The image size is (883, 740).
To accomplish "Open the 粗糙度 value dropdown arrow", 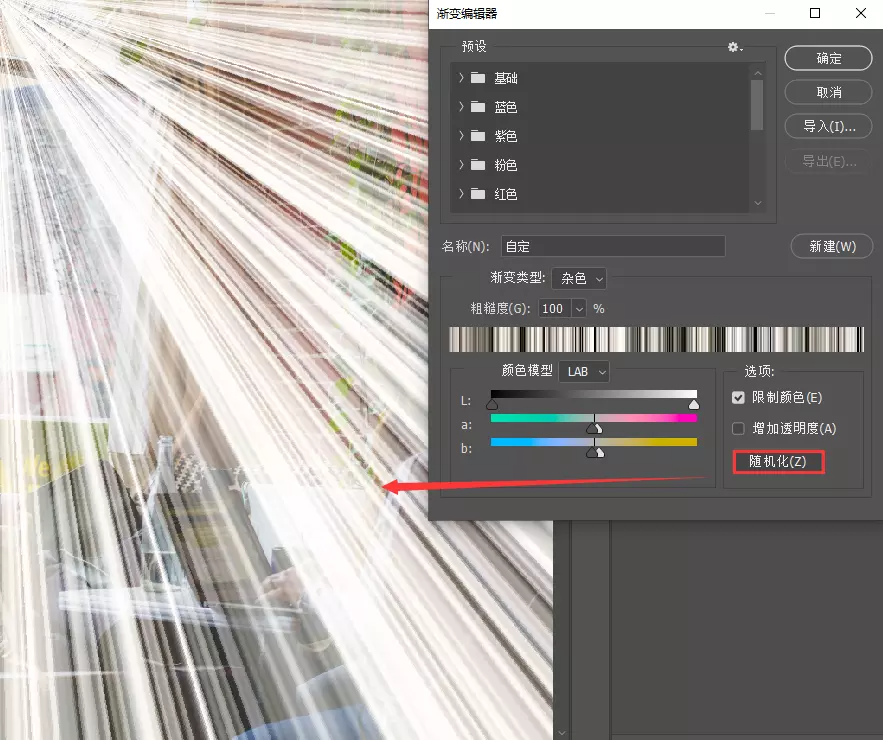I will (579, 309).
